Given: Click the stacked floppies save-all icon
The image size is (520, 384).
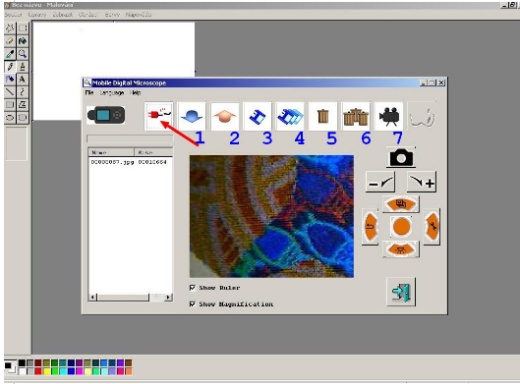Looking at the screenshot, I should click(x=290, y=116).
